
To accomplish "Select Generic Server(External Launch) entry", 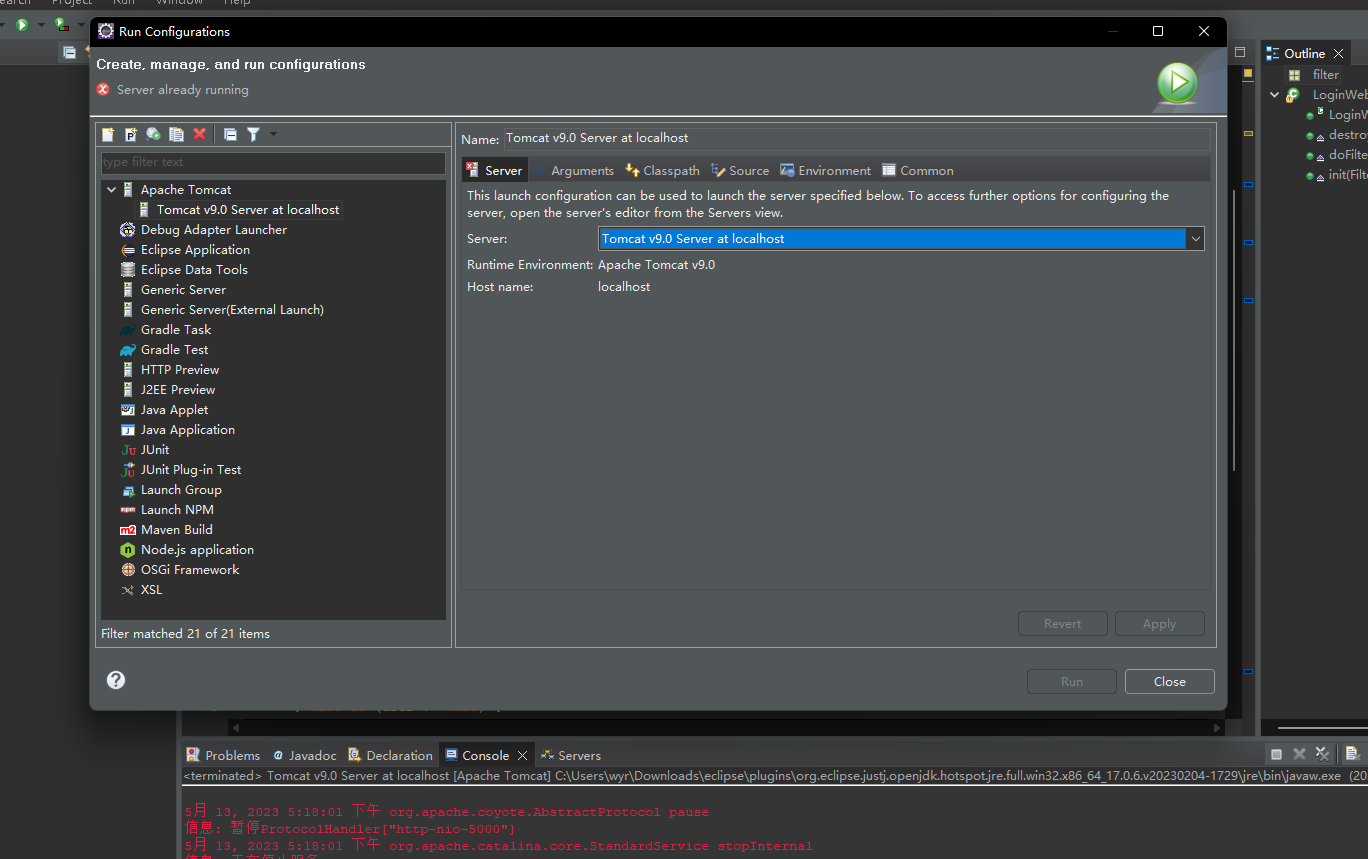I will click(232, 309).
